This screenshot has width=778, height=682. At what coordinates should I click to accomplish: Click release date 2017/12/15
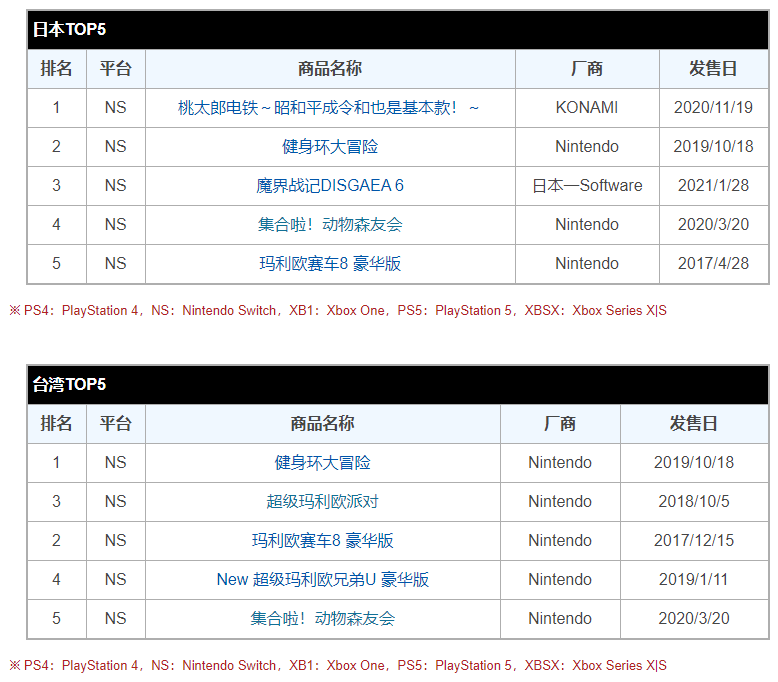[694, 541]
